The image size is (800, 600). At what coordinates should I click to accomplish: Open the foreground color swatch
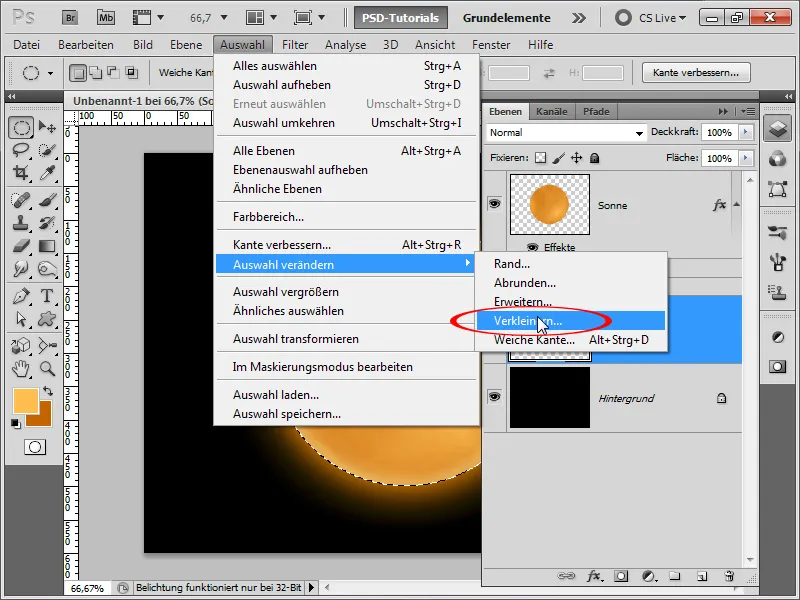pos(24,401)
